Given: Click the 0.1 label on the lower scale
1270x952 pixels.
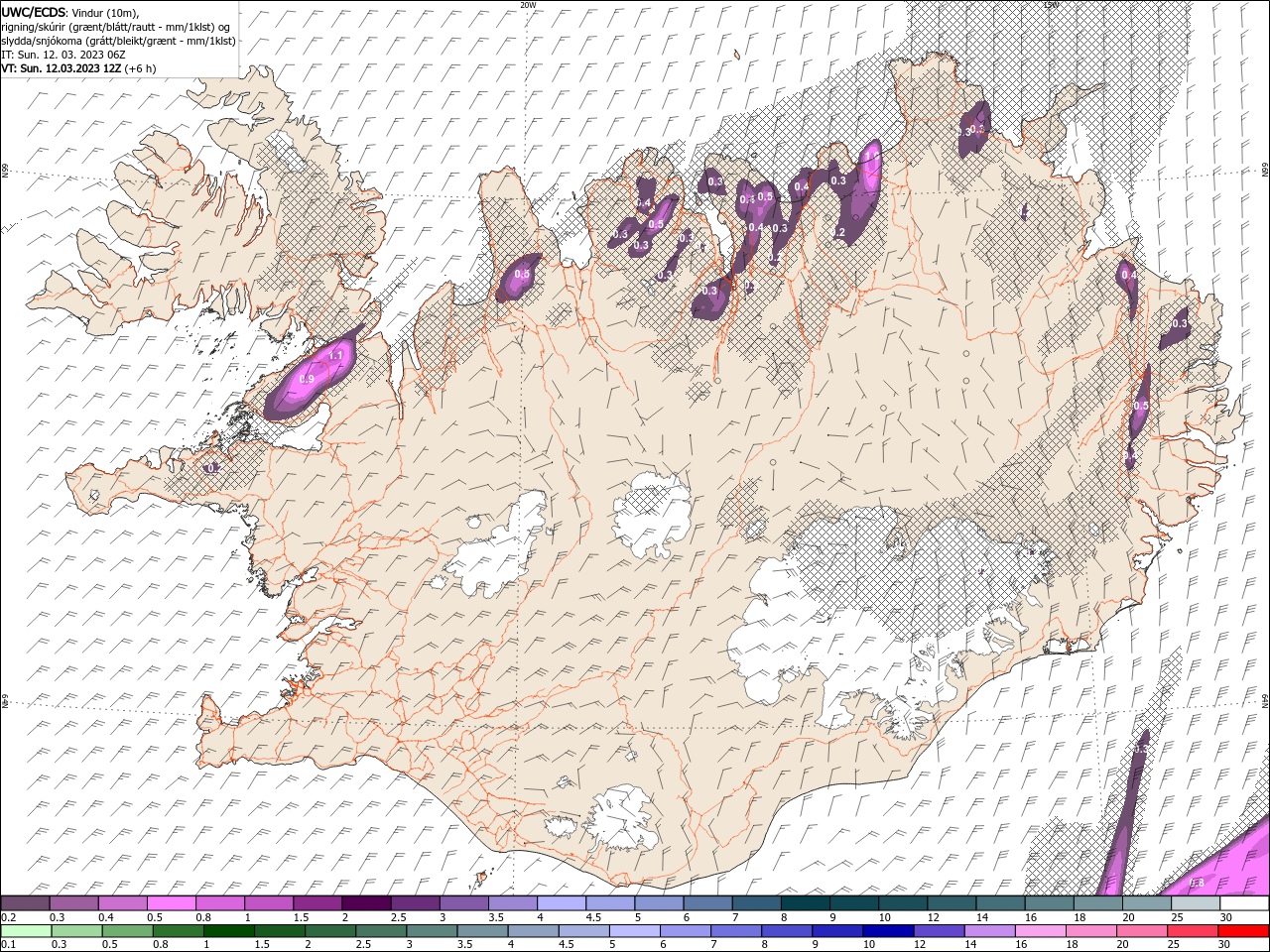Looking at the screenshot, I should (x=8, y=944).
